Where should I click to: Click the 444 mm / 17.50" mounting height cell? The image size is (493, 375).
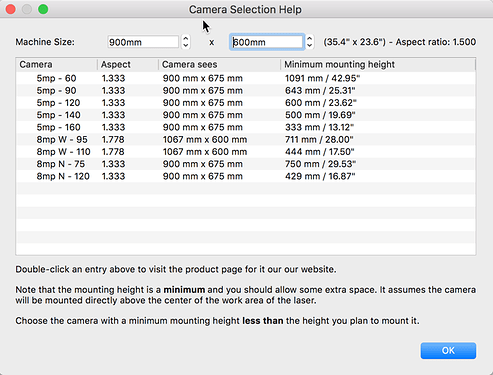(x=319, y=152)
